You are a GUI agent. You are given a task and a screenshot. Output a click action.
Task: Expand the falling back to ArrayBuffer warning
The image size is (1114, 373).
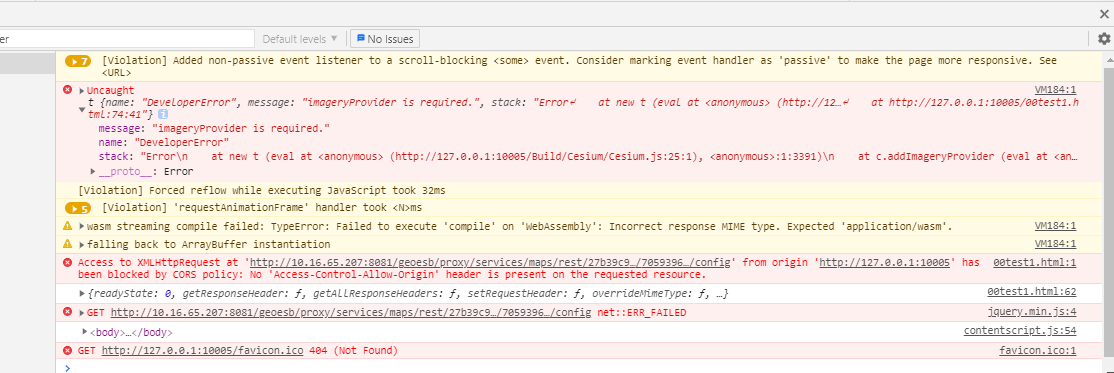click(82, 244)
